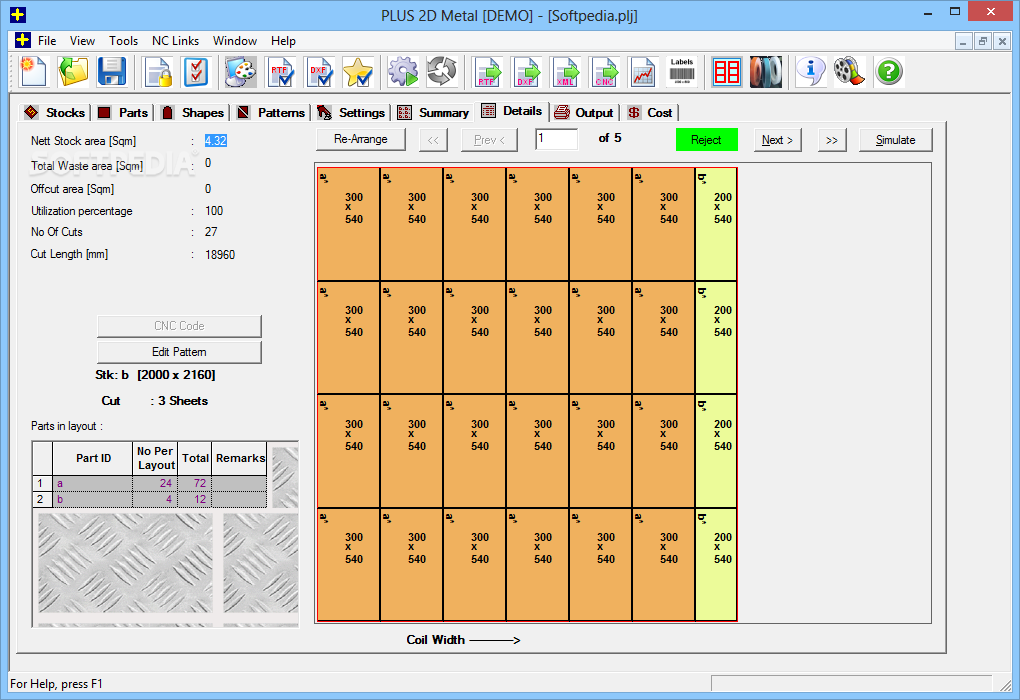Open the NC Links menu
The image size is (1020, 700).
[176, 40]
